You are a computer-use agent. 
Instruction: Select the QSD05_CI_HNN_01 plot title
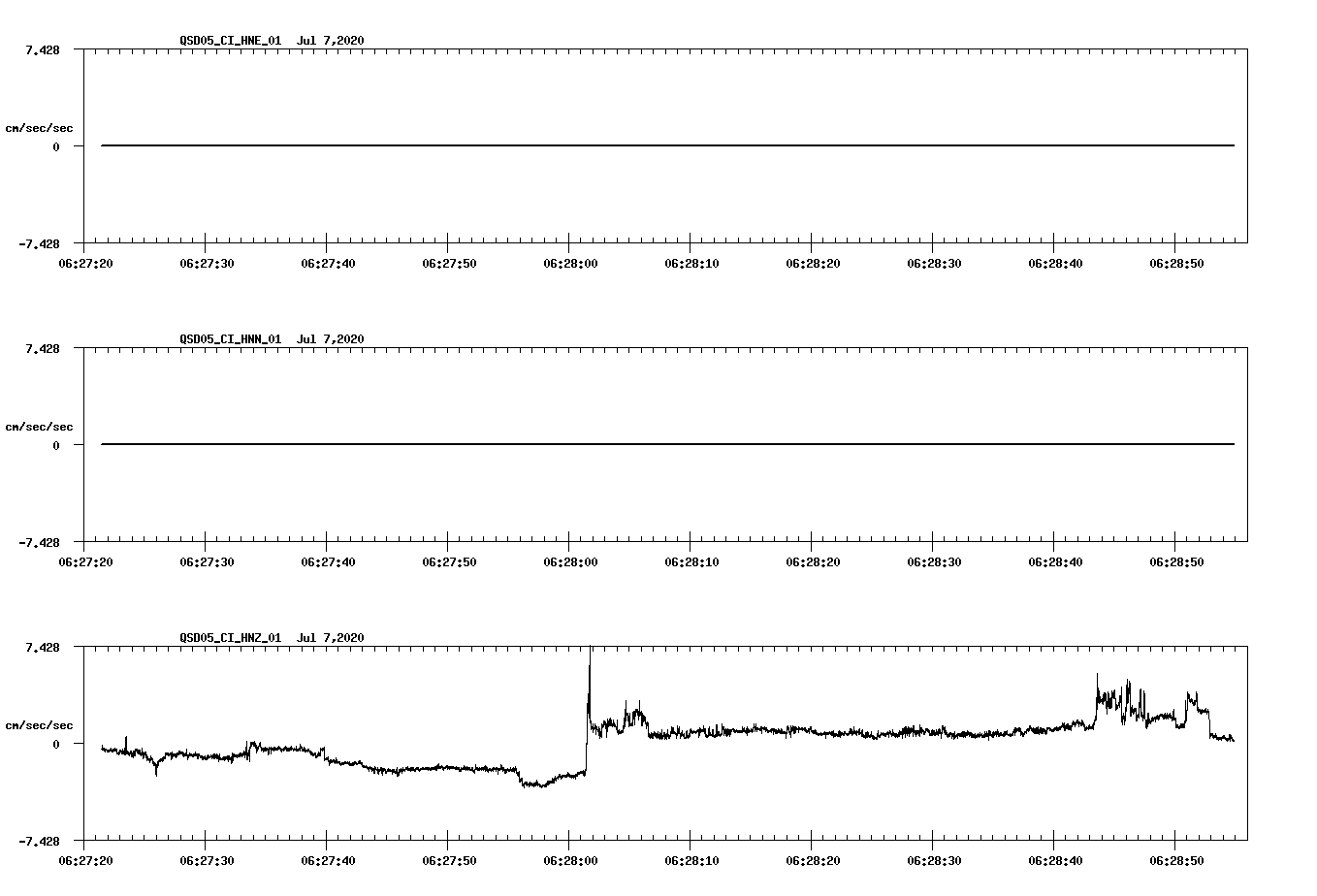click(x=231, y=339)
